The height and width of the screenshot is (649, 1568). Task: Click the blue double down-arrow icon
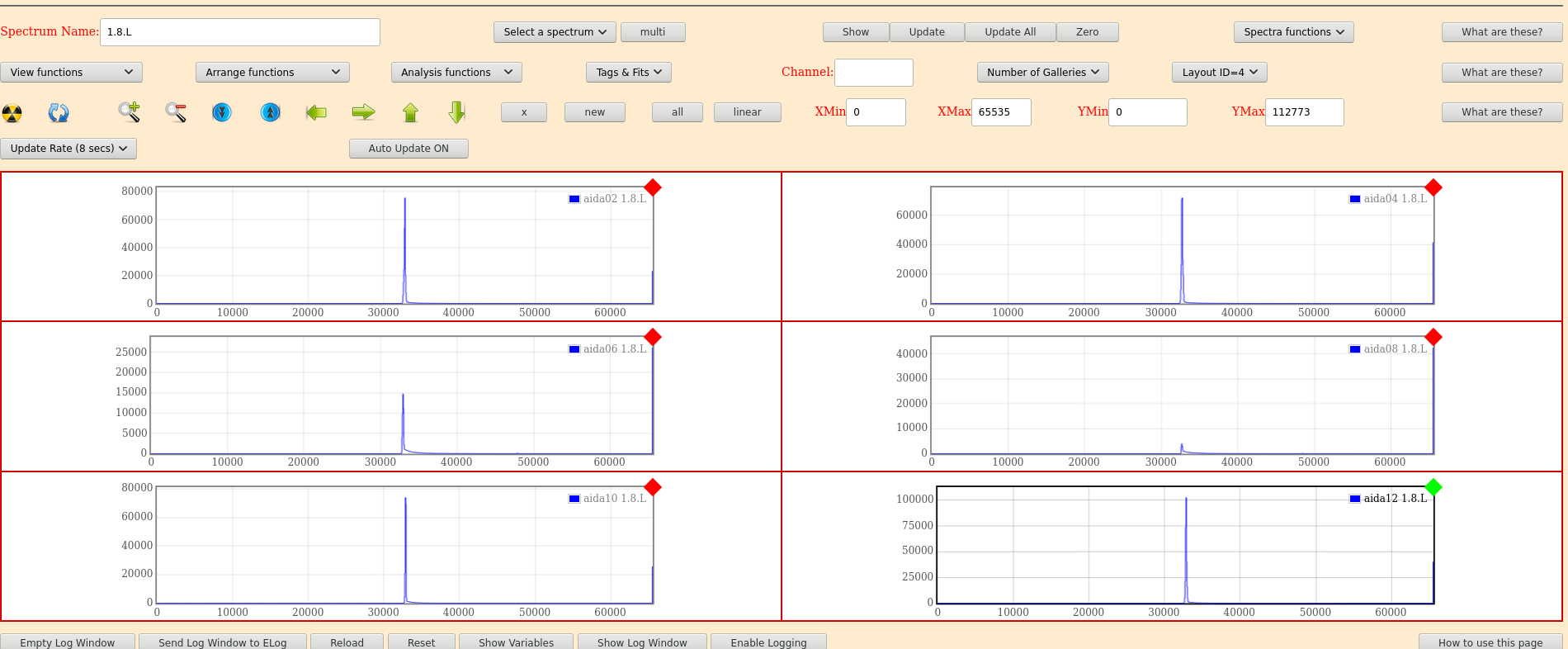click(222, 112)
